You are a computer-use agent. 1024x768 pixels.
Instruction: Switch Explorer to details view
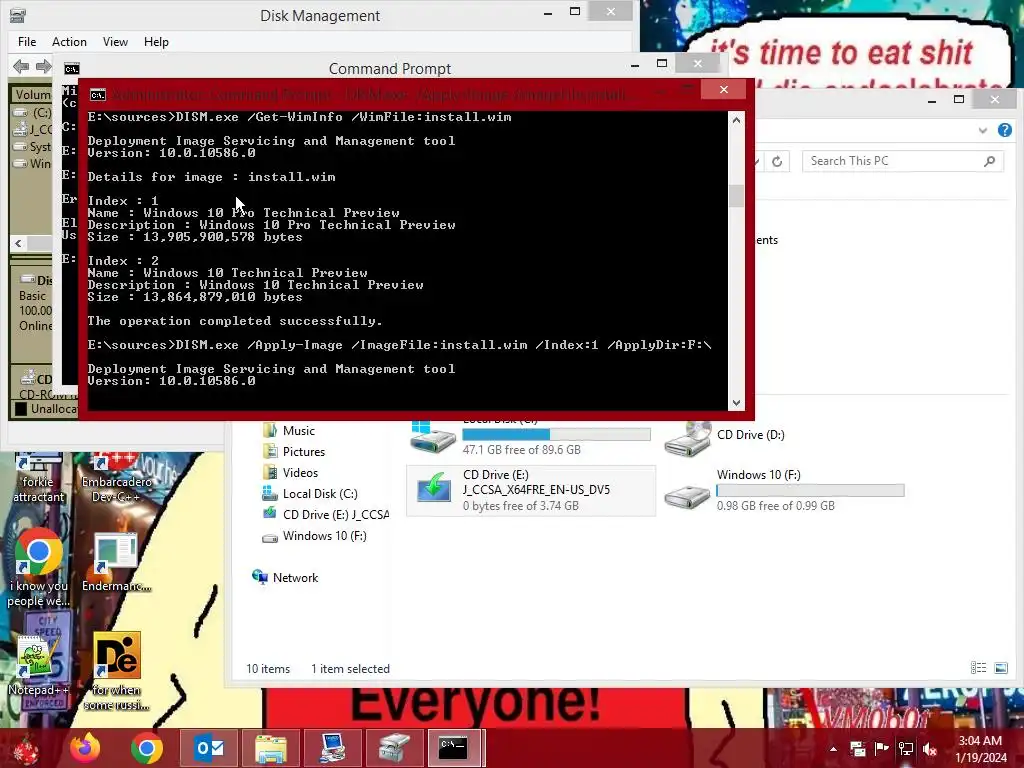(978, 667)
